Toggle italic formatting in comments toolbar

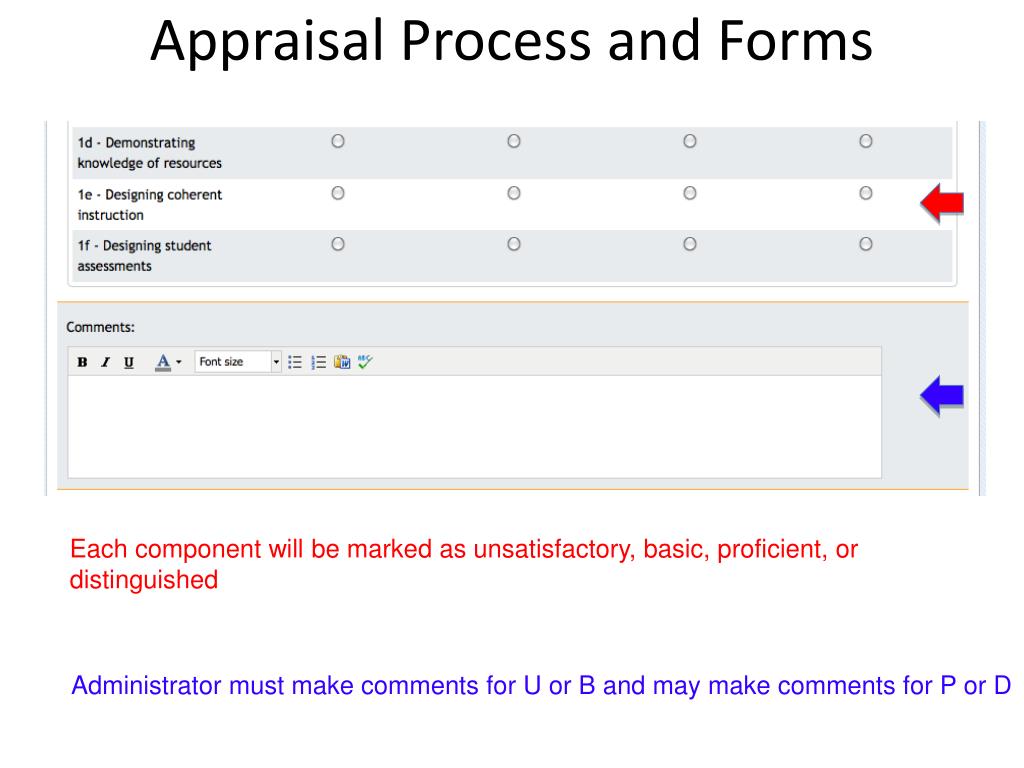click(x=105, y=362)
